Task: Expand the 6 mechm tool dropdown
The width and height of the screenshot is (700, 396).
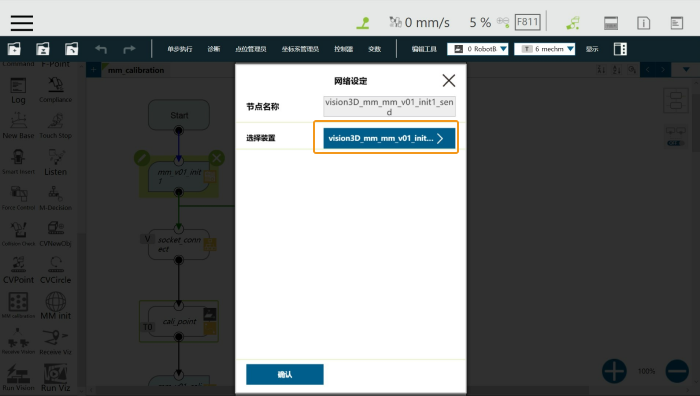Action: coord(545,49)
